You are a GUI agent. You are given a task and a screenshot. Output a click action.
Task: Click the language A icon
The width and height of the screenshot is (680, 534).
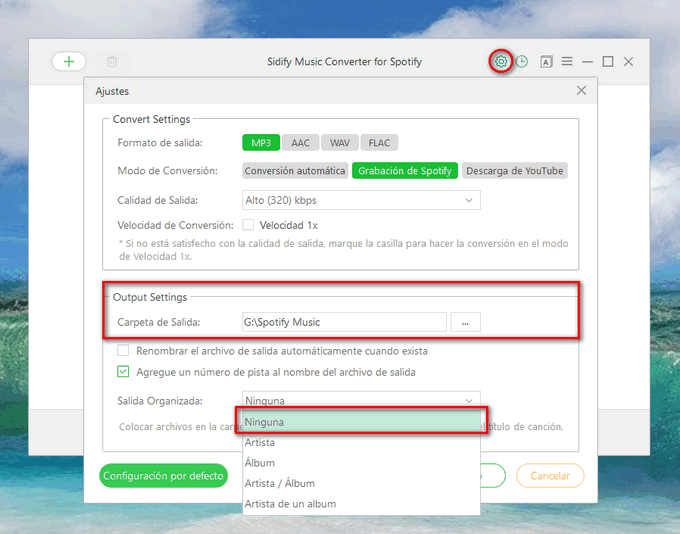pos(546,62)
